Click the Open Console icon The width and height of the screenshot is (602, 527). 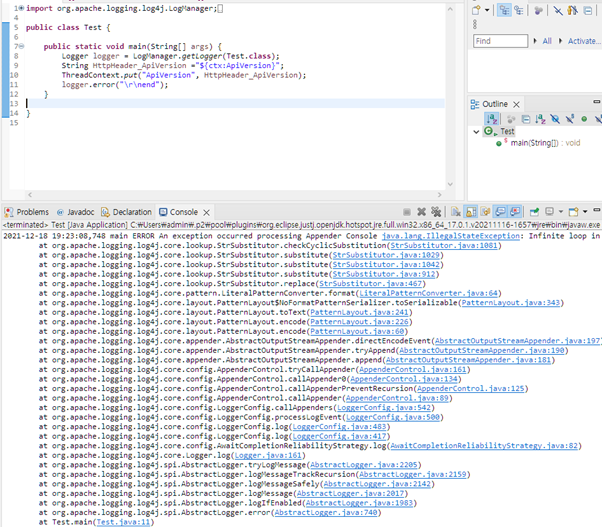point(574,212)
